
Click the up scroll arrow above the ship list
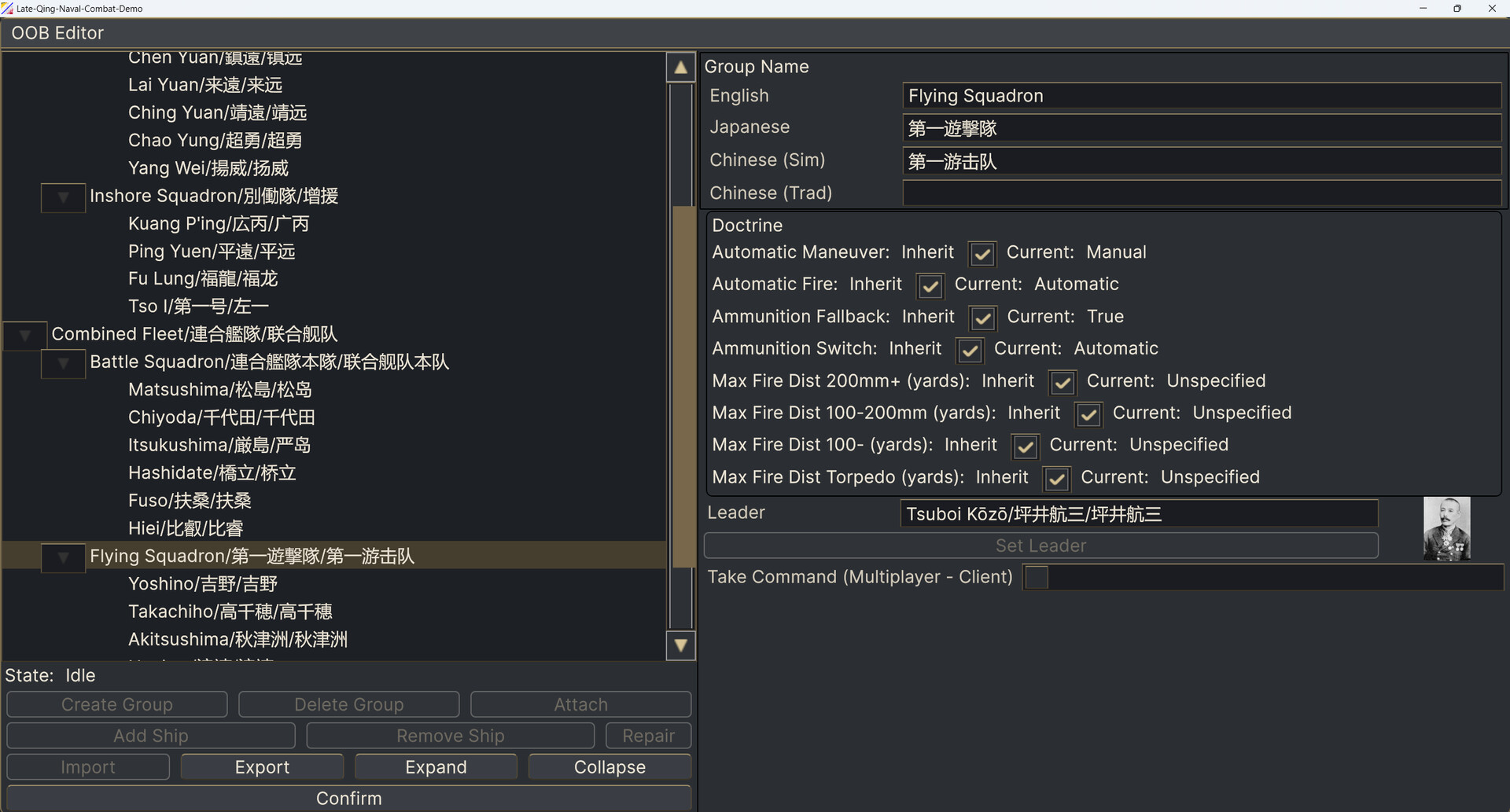click(680, 67)
